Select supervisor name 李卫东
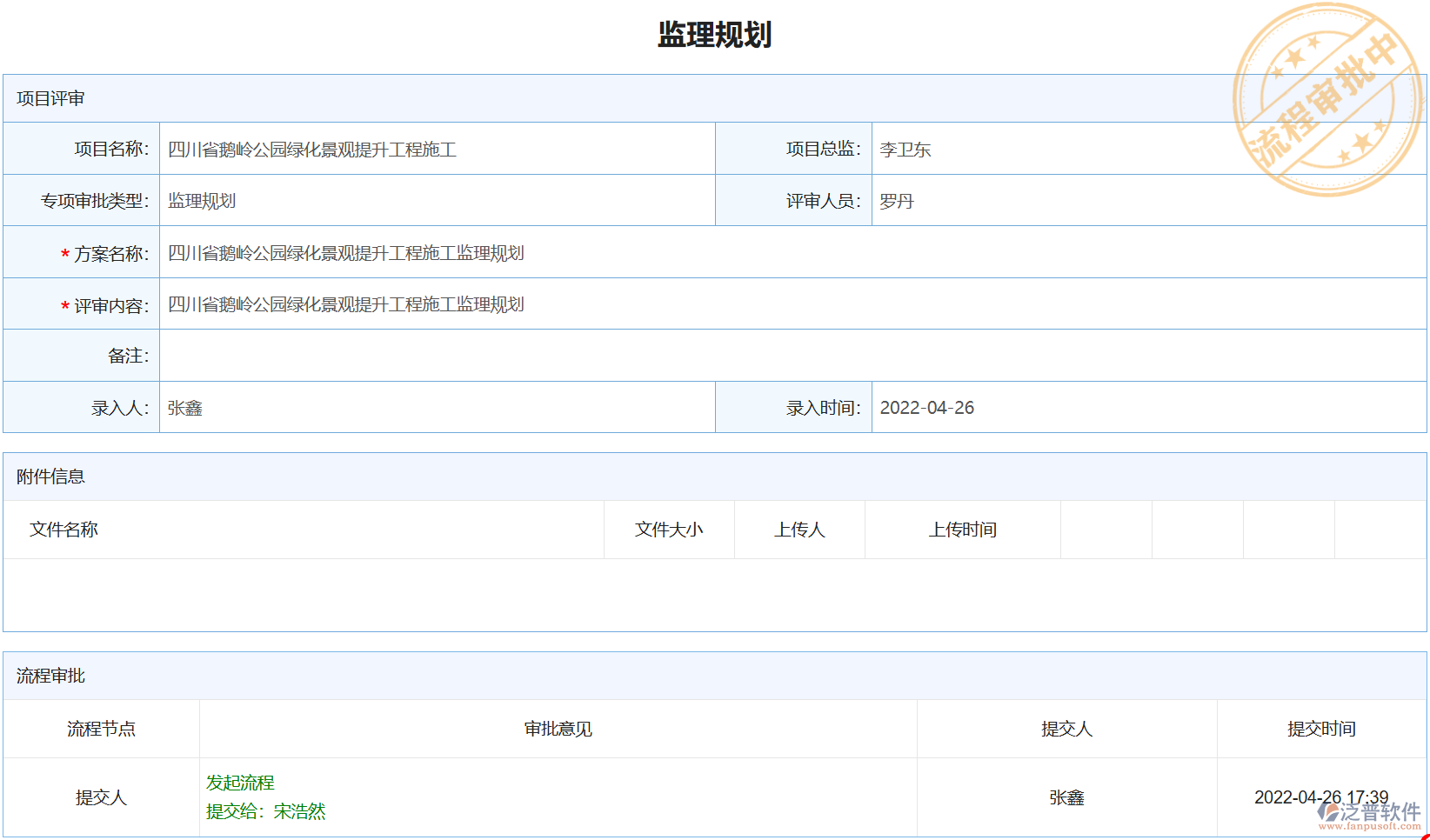The image size is (1430, 840). point(905,149)
